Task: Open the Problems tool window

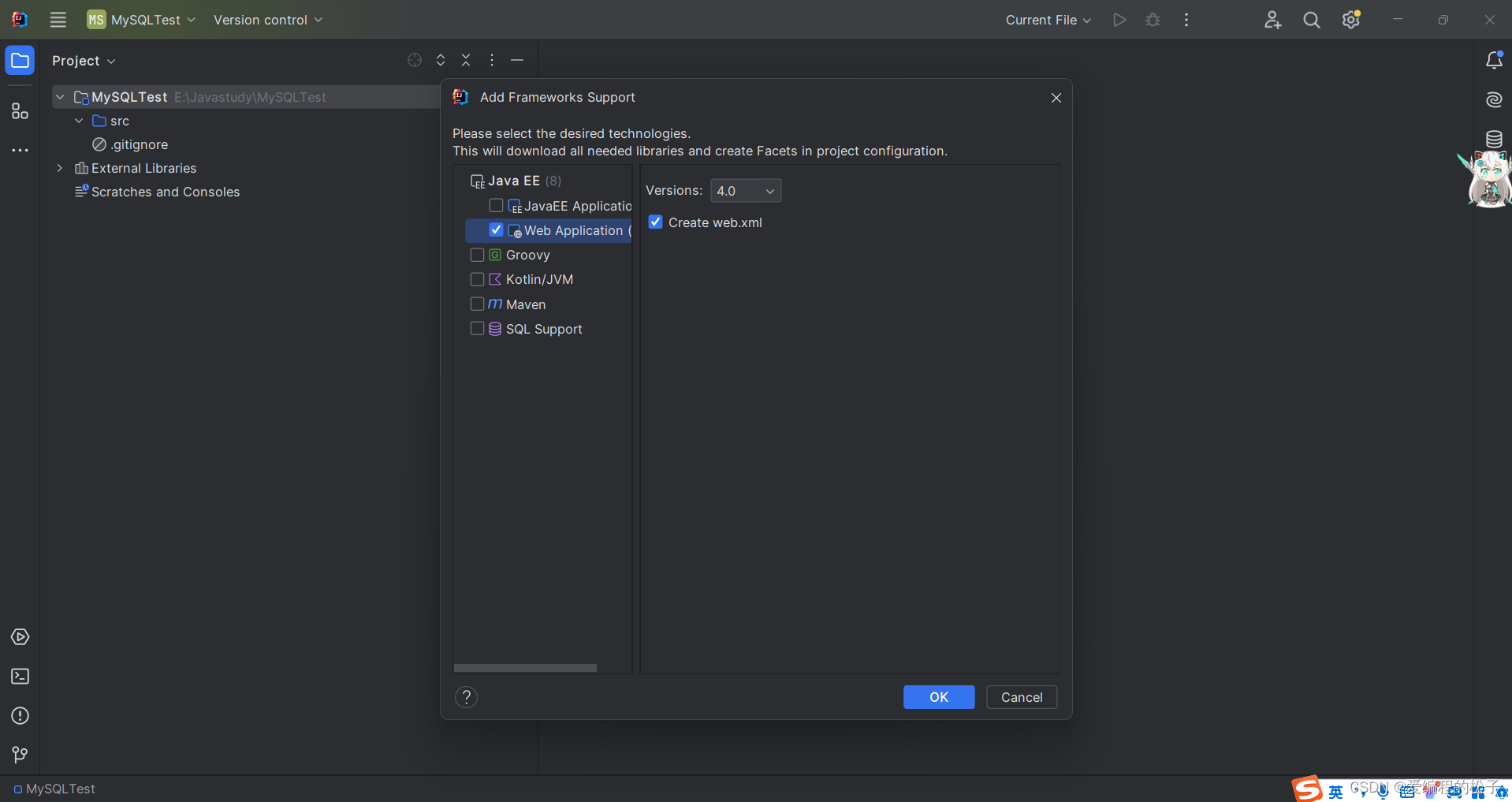Action: (20, 716)
